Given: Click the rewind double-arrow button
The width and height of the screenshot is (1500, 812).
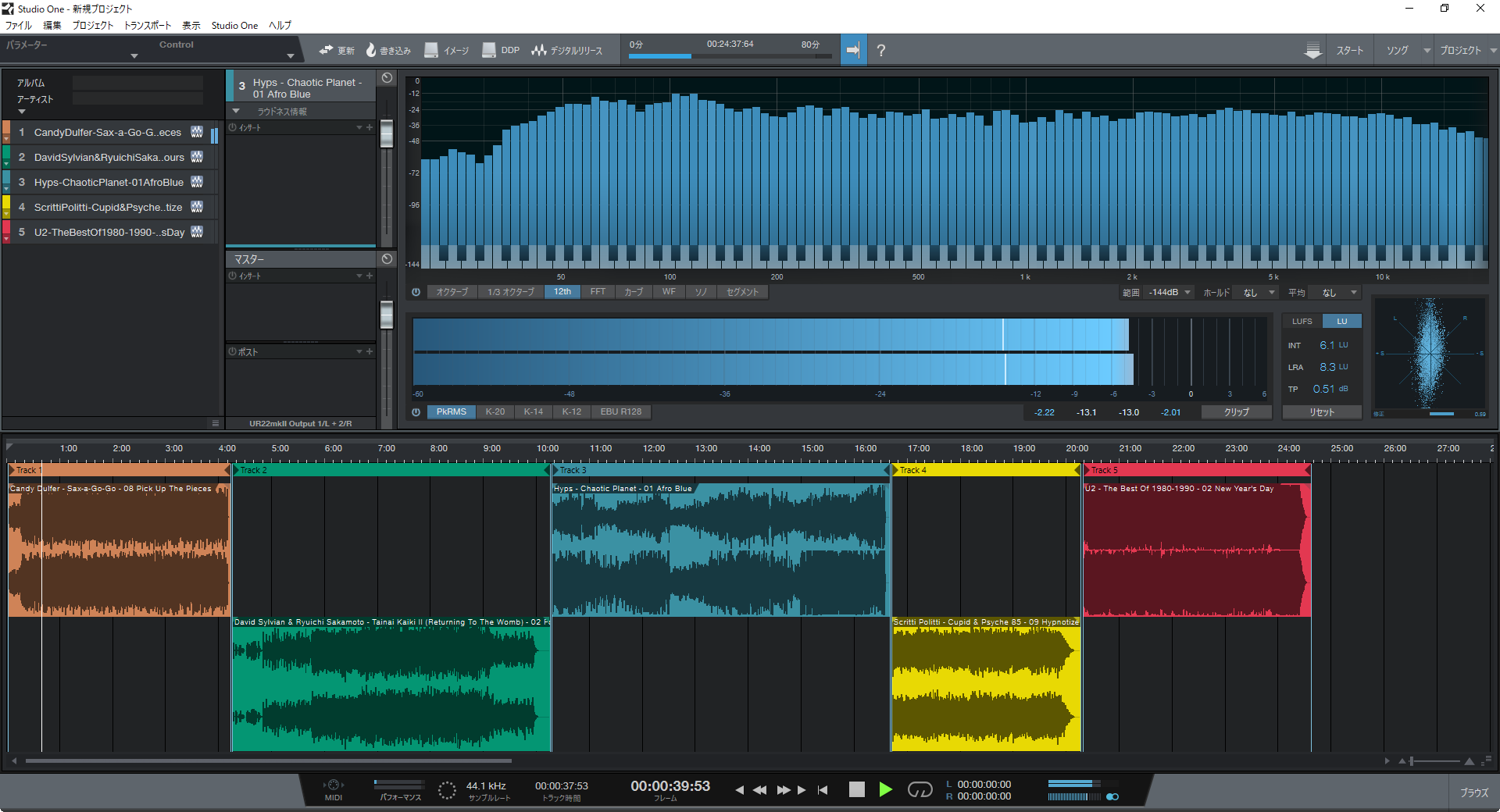Looking at the screenshot, I should point(759,790).
